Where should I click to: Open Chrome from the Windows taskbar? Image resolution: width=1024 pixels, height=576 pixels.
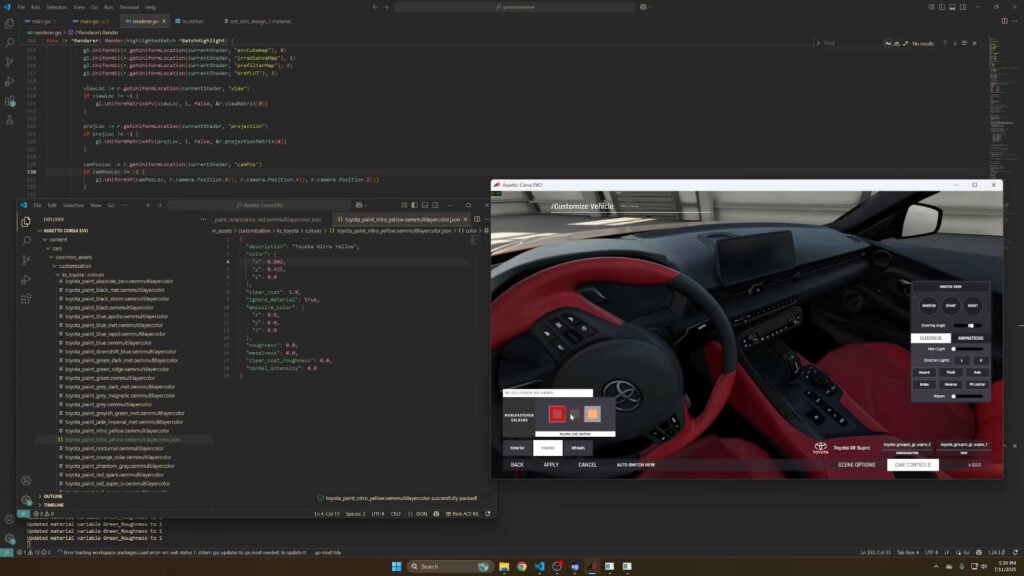pos(522,566)
